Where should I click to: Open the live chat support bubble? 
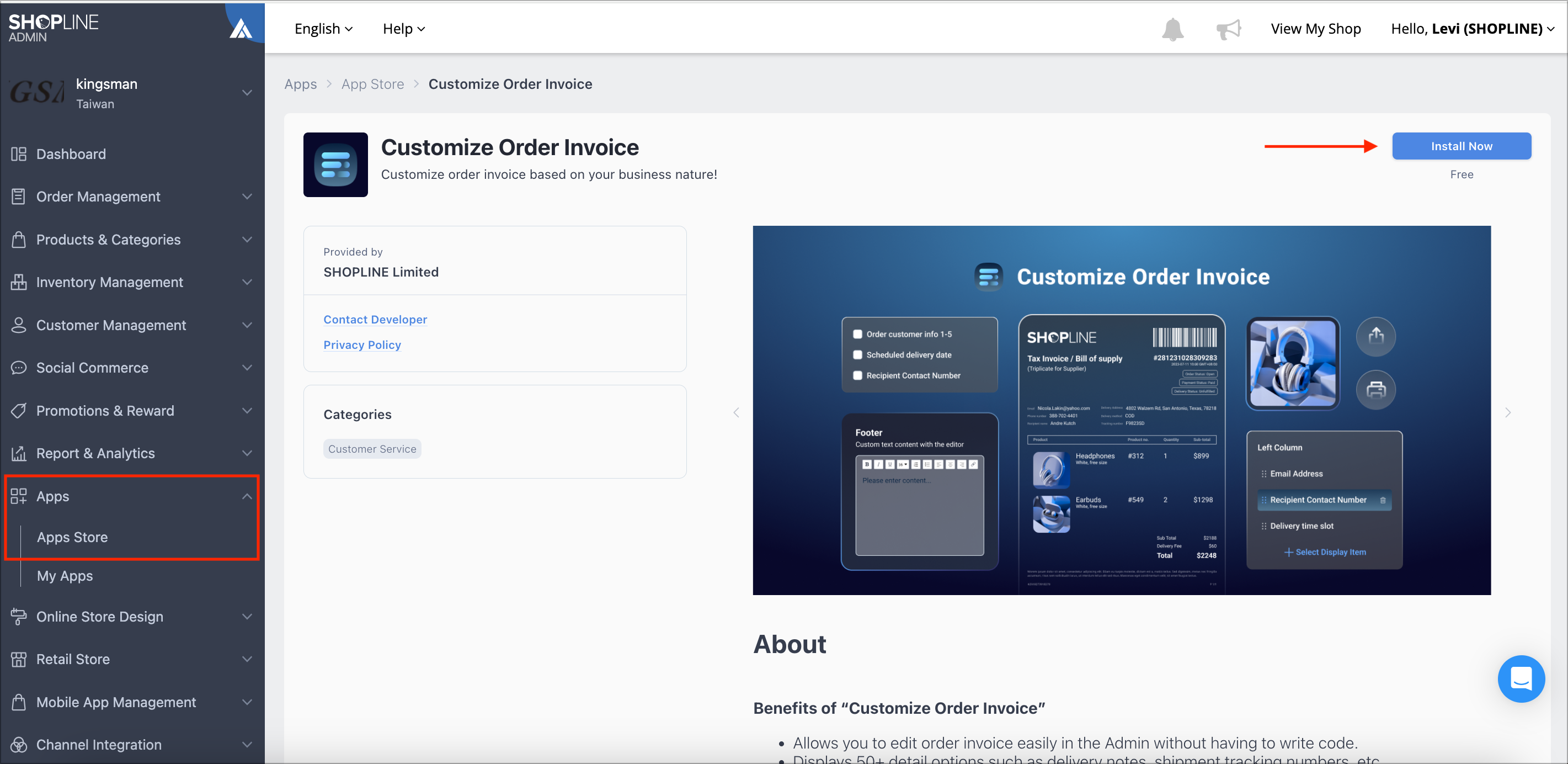coord(1521,678)
